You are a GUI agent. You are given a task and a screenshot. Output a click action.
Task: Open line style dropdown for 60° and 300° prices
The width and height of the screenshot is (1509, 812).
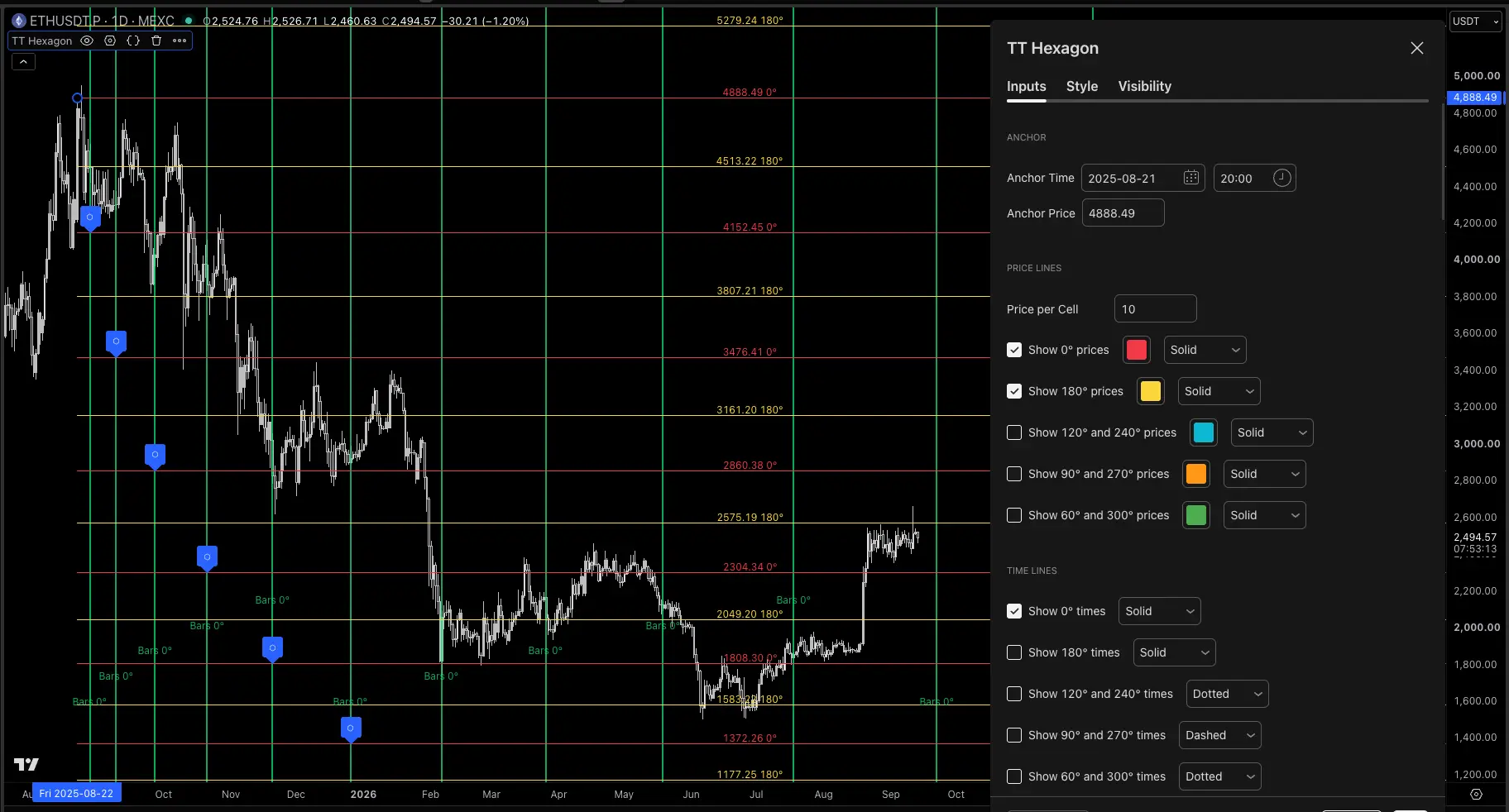coord(1264,515)
